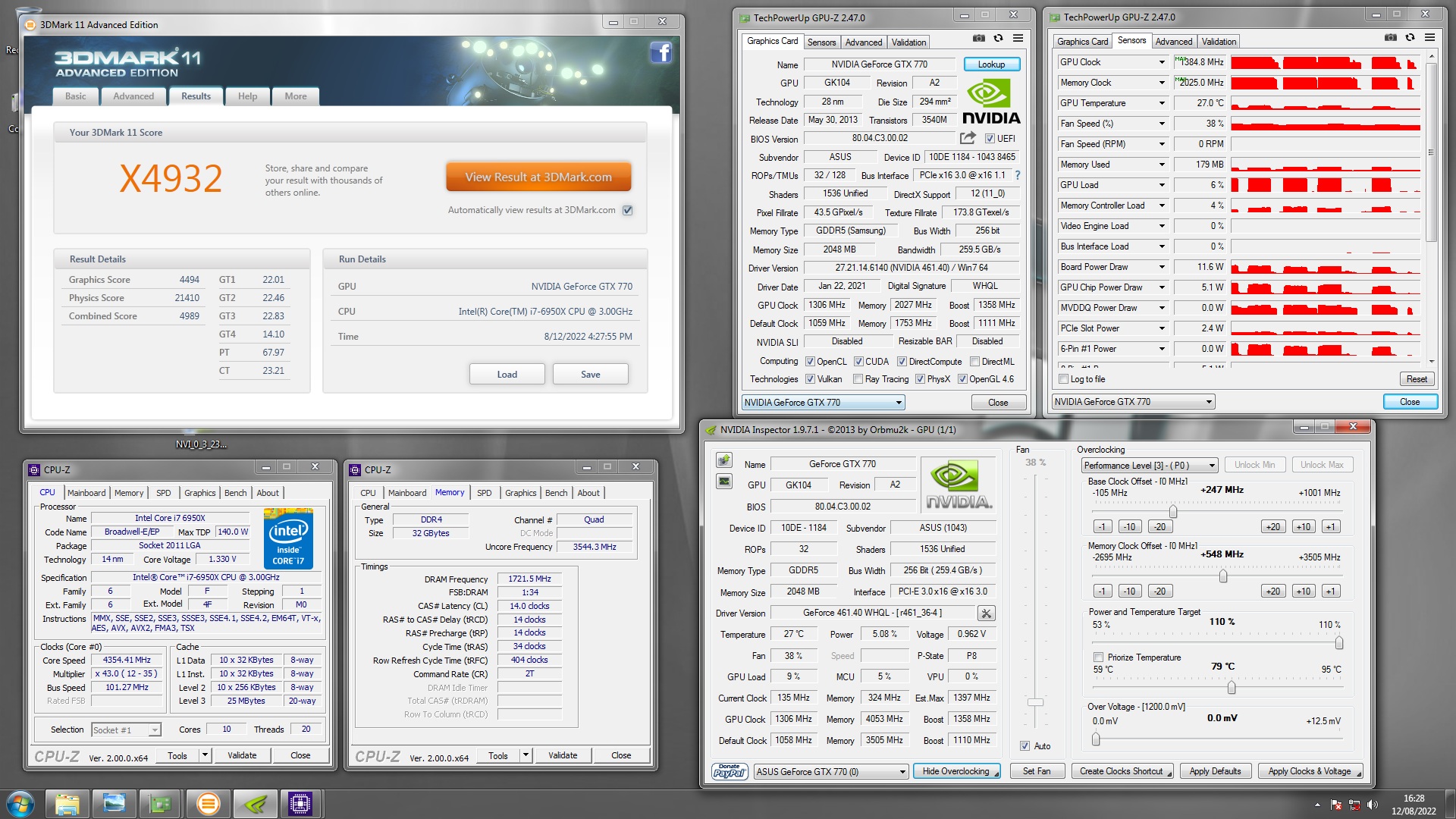Switch to Basic tab in 3DMark 11
1456x819 pixels.
[75, 96]
